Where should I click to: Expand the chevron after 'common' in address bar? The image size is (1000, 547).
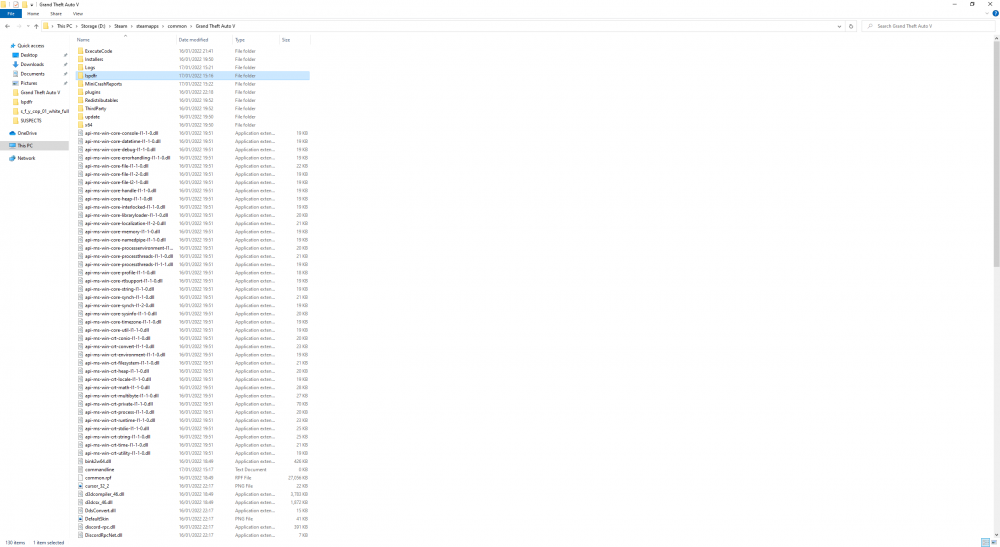coord(191,26)
